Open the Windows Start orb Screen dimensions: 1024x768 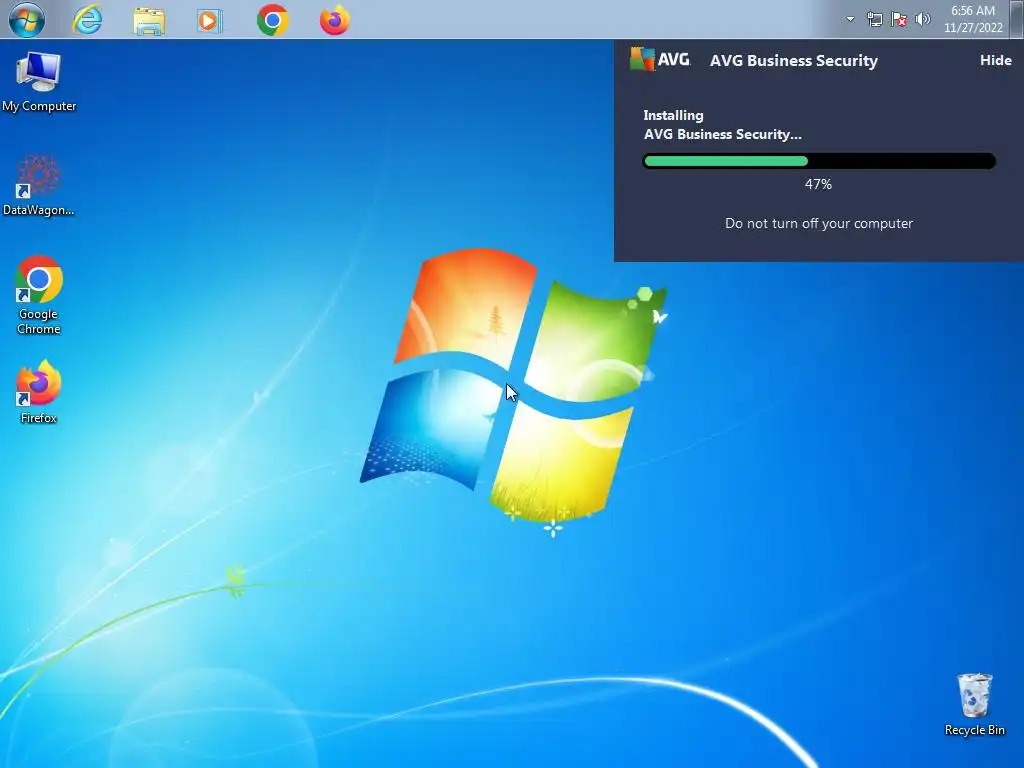[x=27, y=20]
